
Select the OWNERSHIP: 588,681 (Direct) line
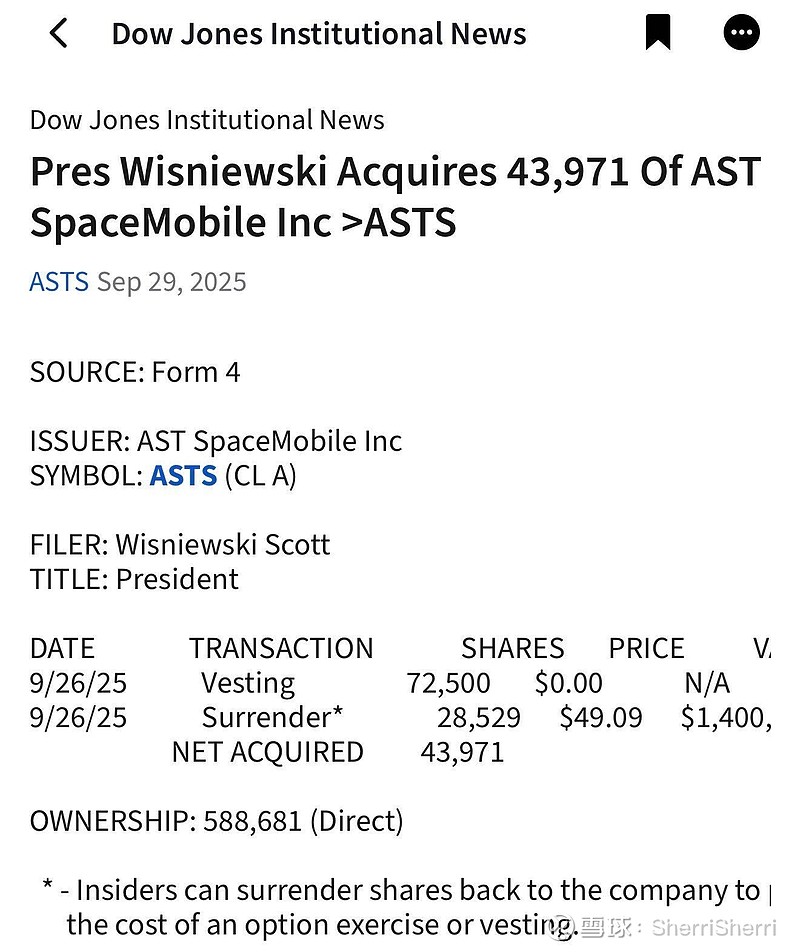point(216,821)
